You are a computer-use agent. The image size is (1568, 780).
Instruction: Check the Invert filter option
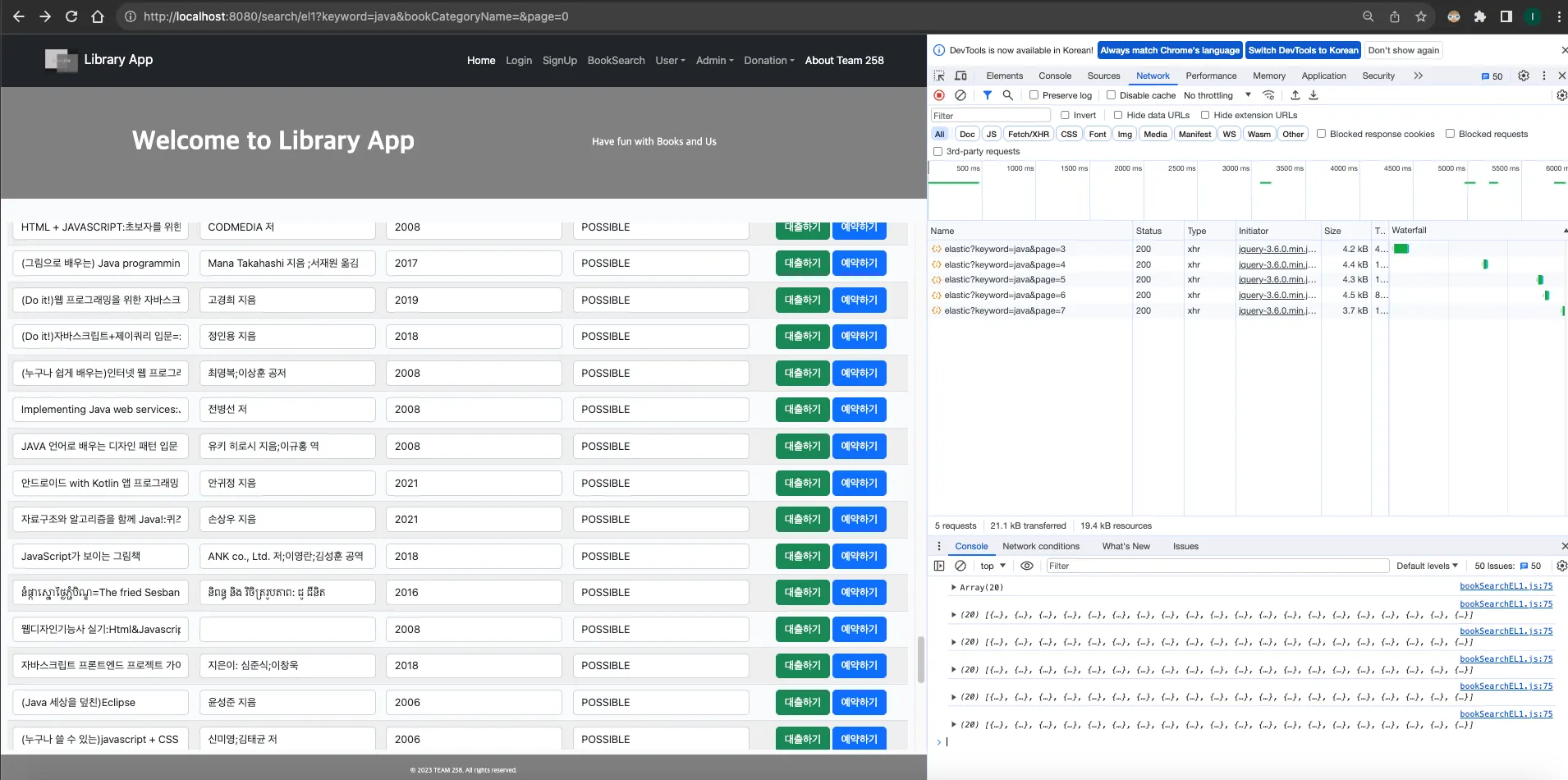pos(1066,115)
